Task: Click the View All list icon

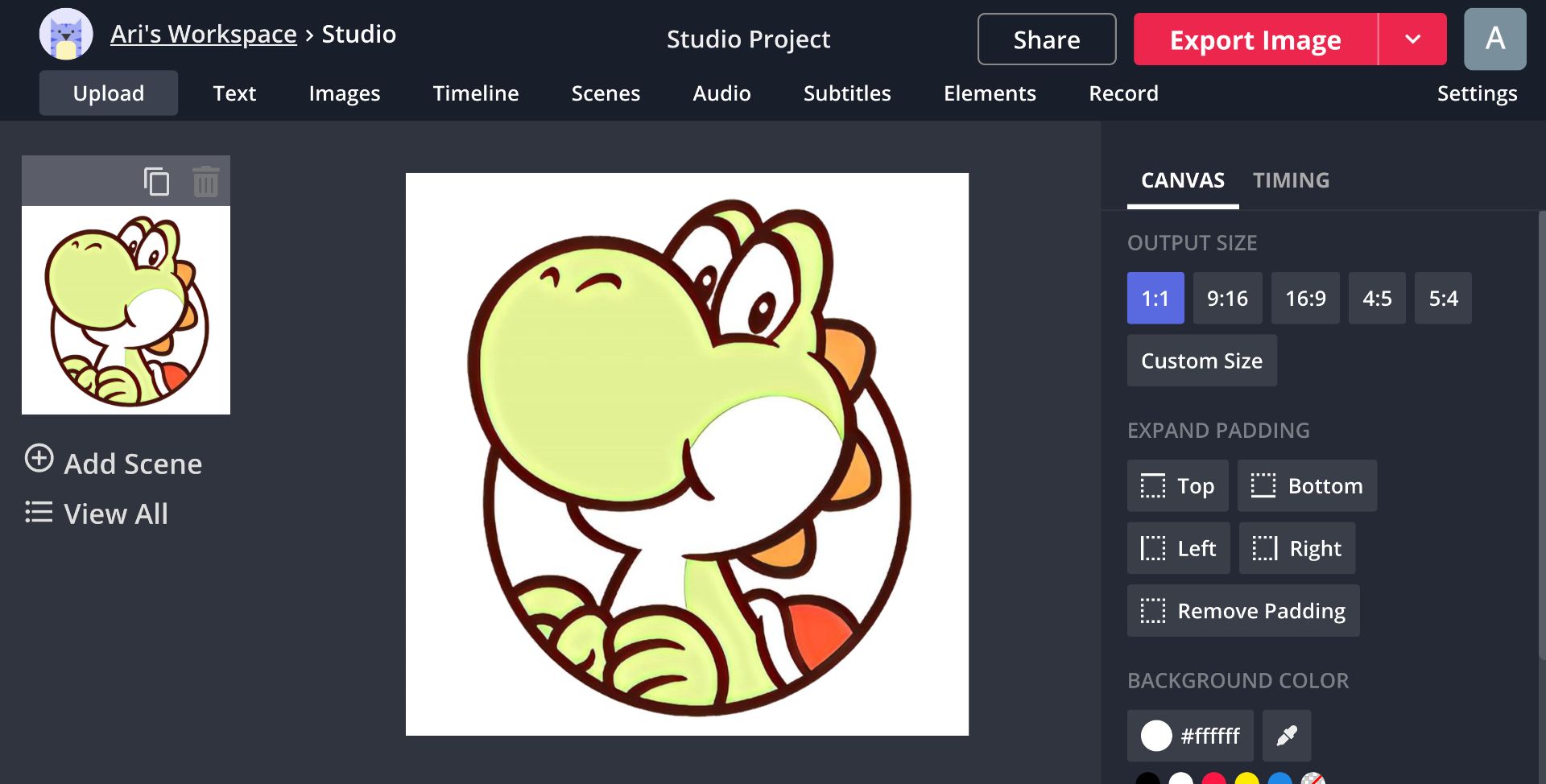Action: pyautogui.click(x=39, y=513)
